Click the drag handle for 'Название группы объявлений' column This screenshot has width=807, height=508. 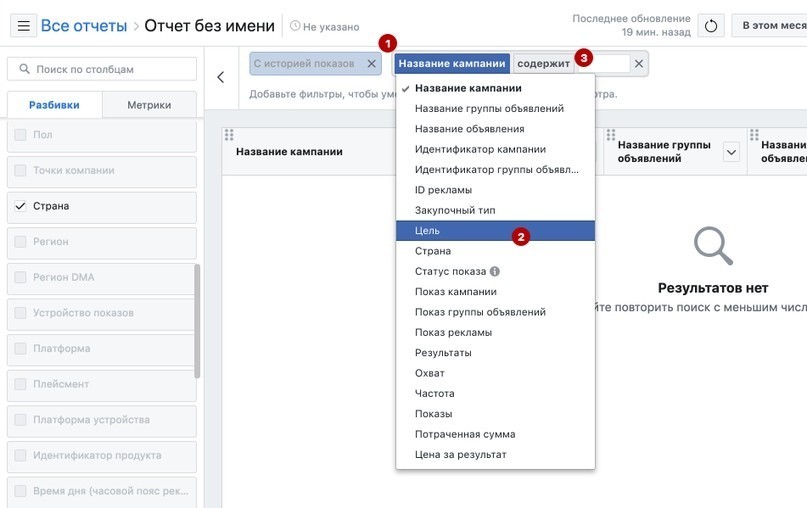pyautogui.click(x=611, y=135)
